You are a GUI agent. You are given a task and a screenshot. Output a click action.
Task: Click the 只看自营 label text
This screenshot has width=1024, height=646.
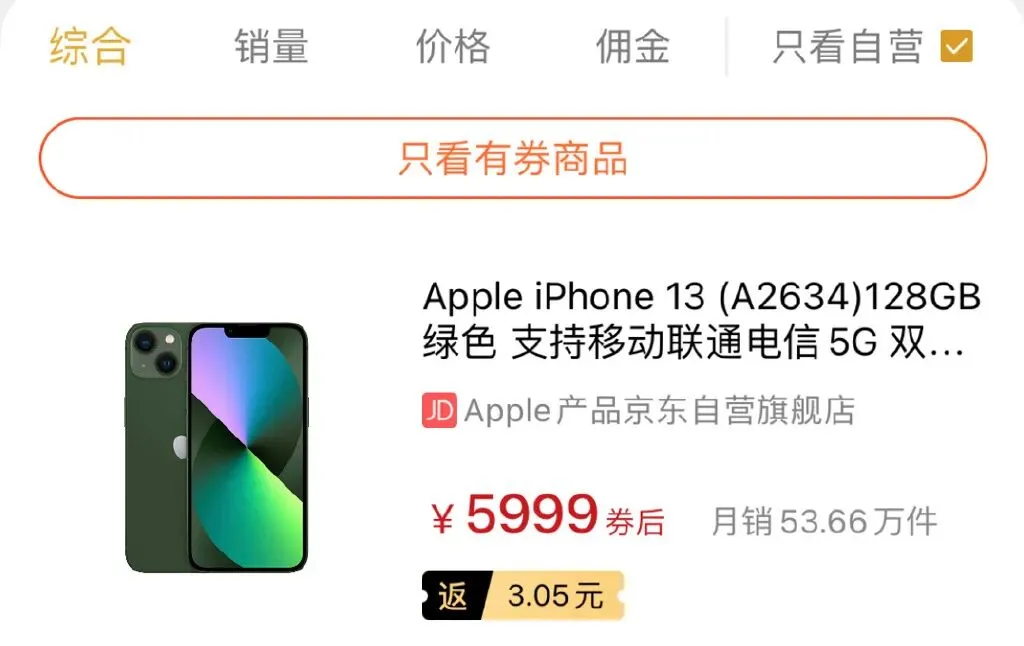(x=848, y=46)
